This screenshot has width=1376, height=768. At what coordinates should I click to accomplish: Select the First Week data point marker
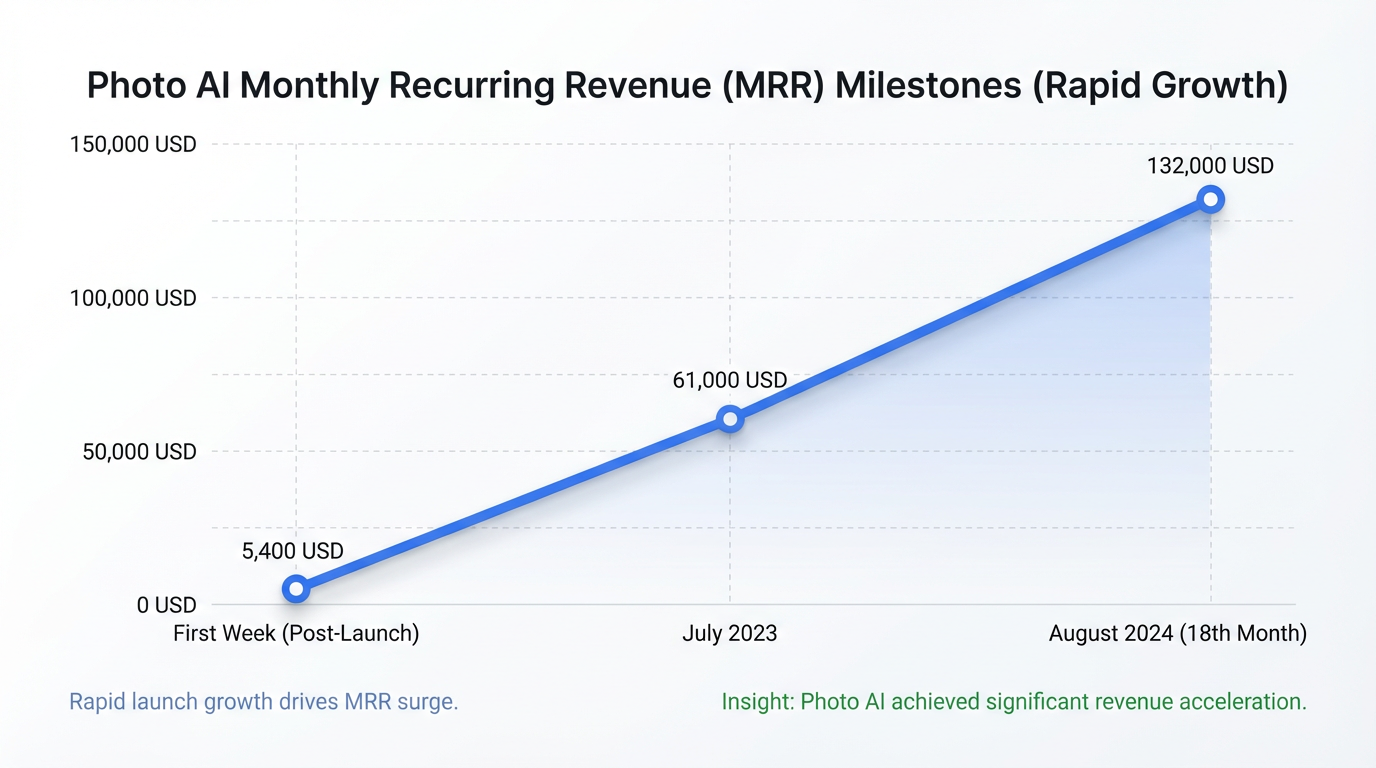click(295, 588)
